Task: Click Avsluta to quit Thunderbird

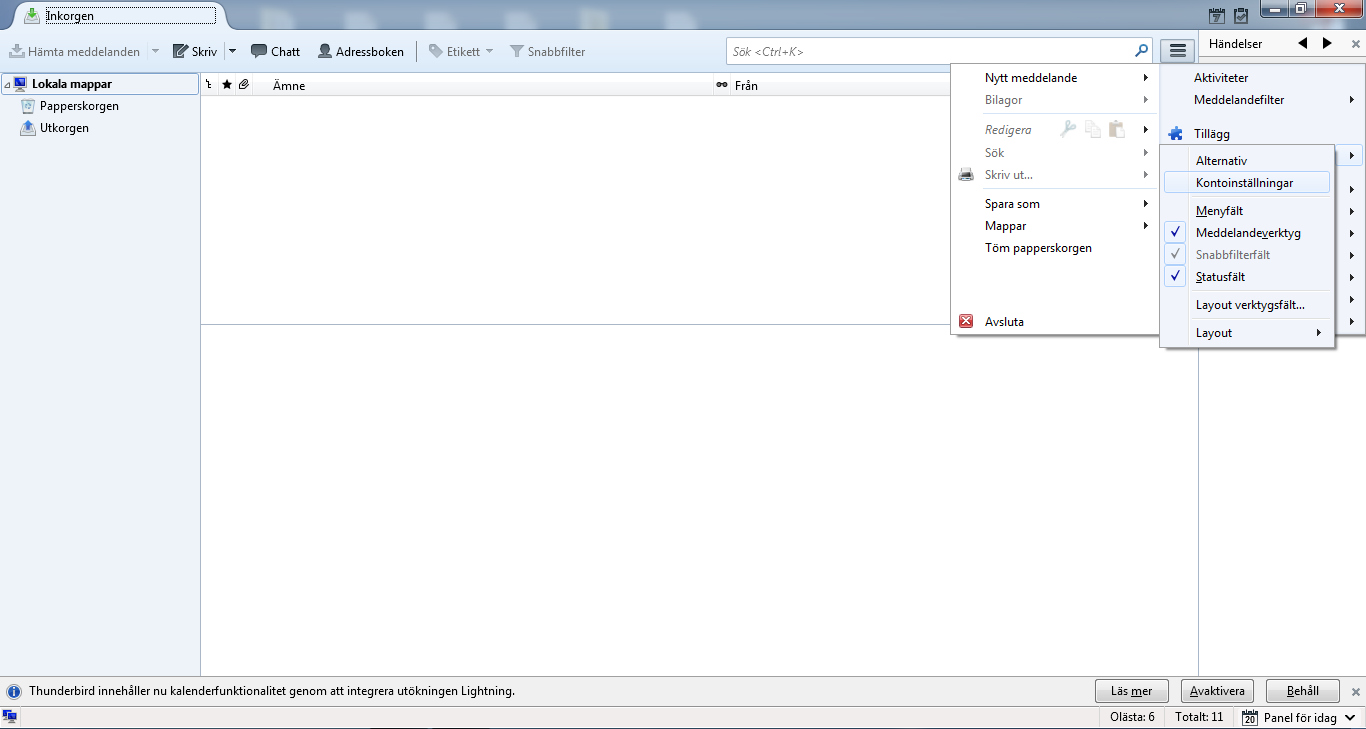Action: (x=1055, y=322)
